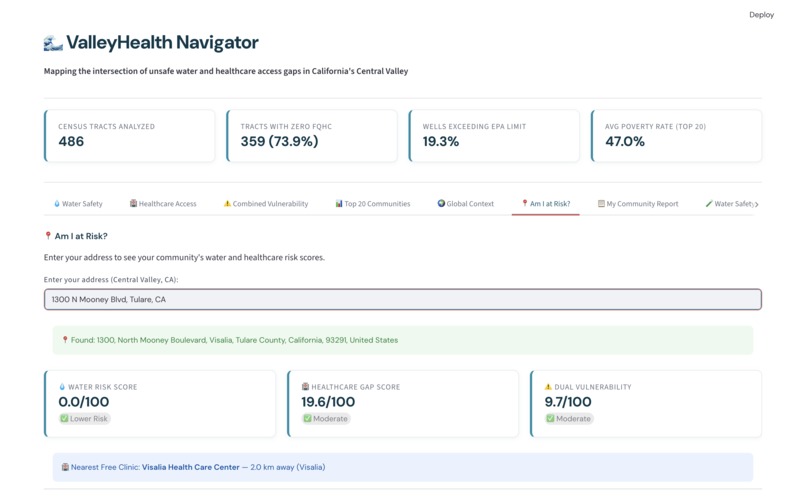806x504 pixels.
Task: Click the Avg Poverty Rate (Top 20) card
Action: tap(676, 136)
